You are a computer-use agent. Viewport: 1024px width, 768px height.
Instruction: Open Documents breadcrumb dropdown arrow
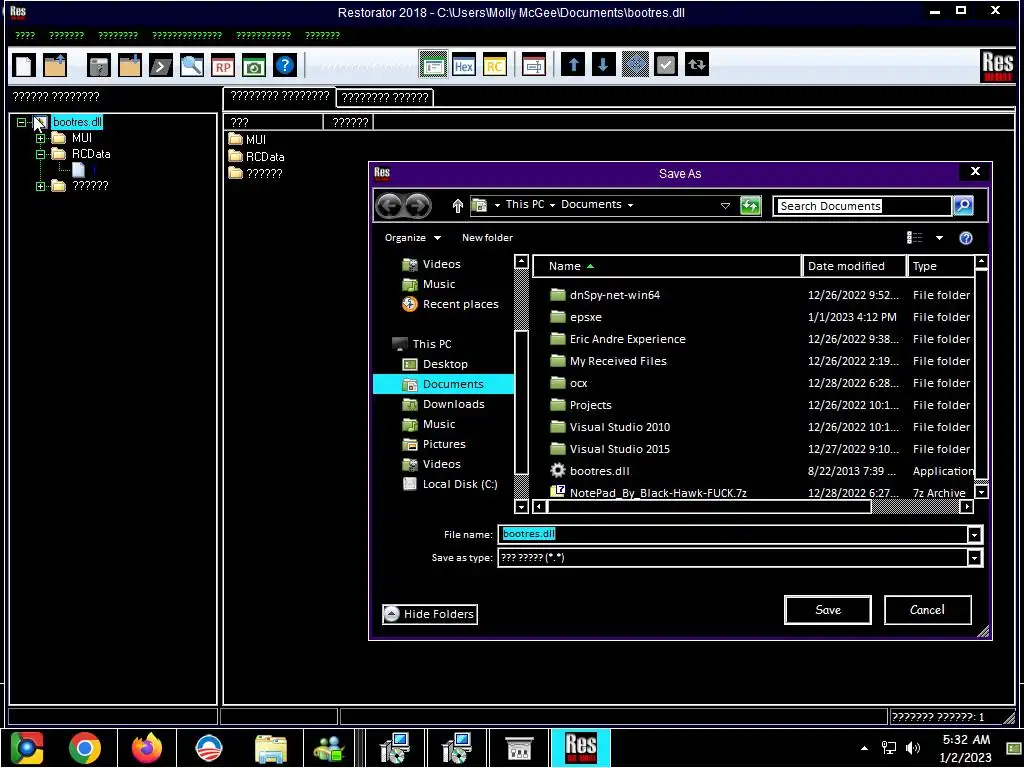tap(630, 205)
